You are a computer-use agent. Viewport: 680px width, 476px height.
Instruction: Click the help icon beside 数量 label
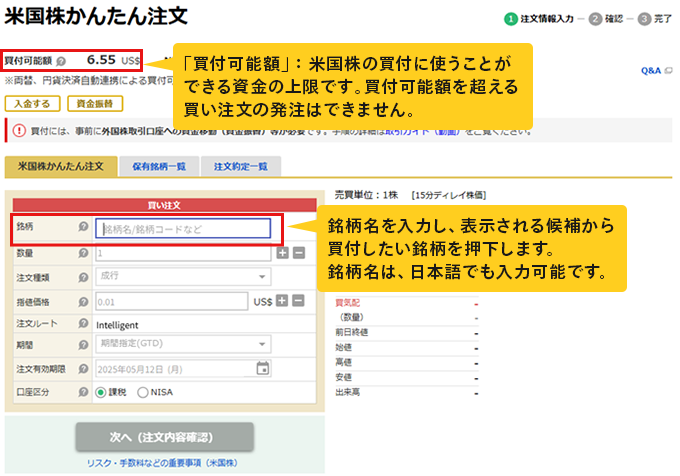pos(84,254)
